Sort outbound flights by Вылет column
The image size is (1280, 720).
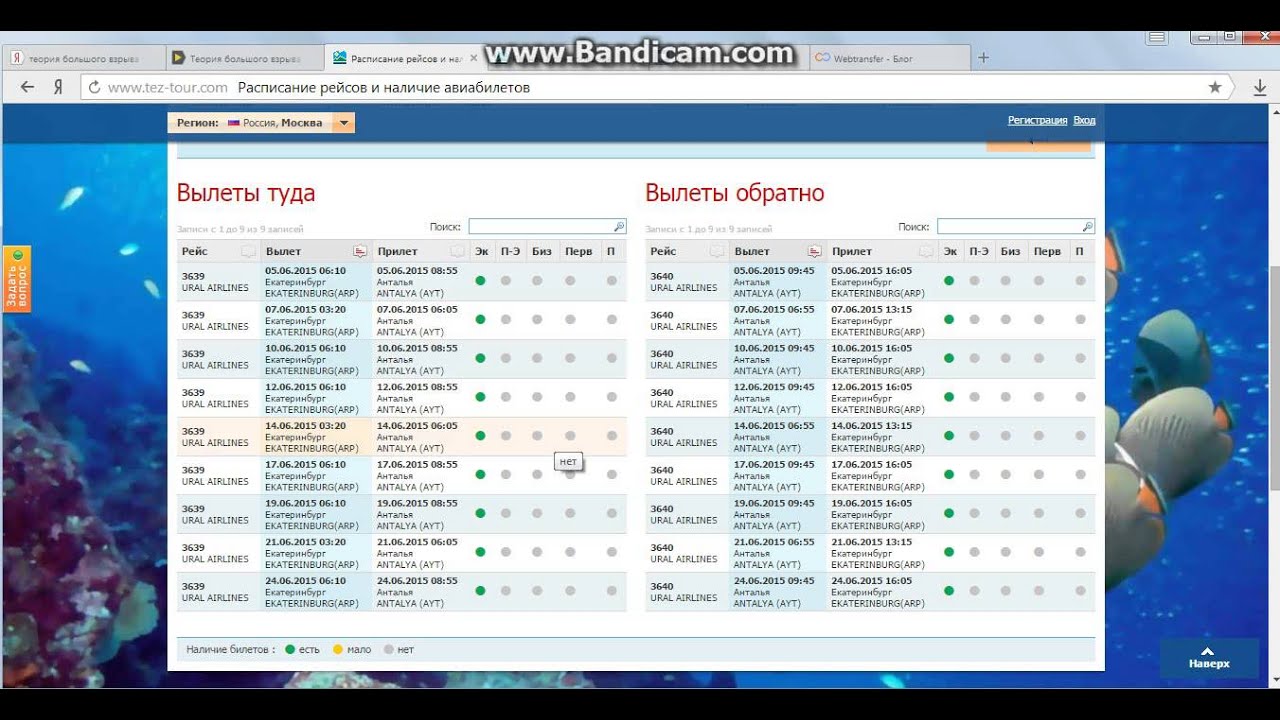[360, 251]
